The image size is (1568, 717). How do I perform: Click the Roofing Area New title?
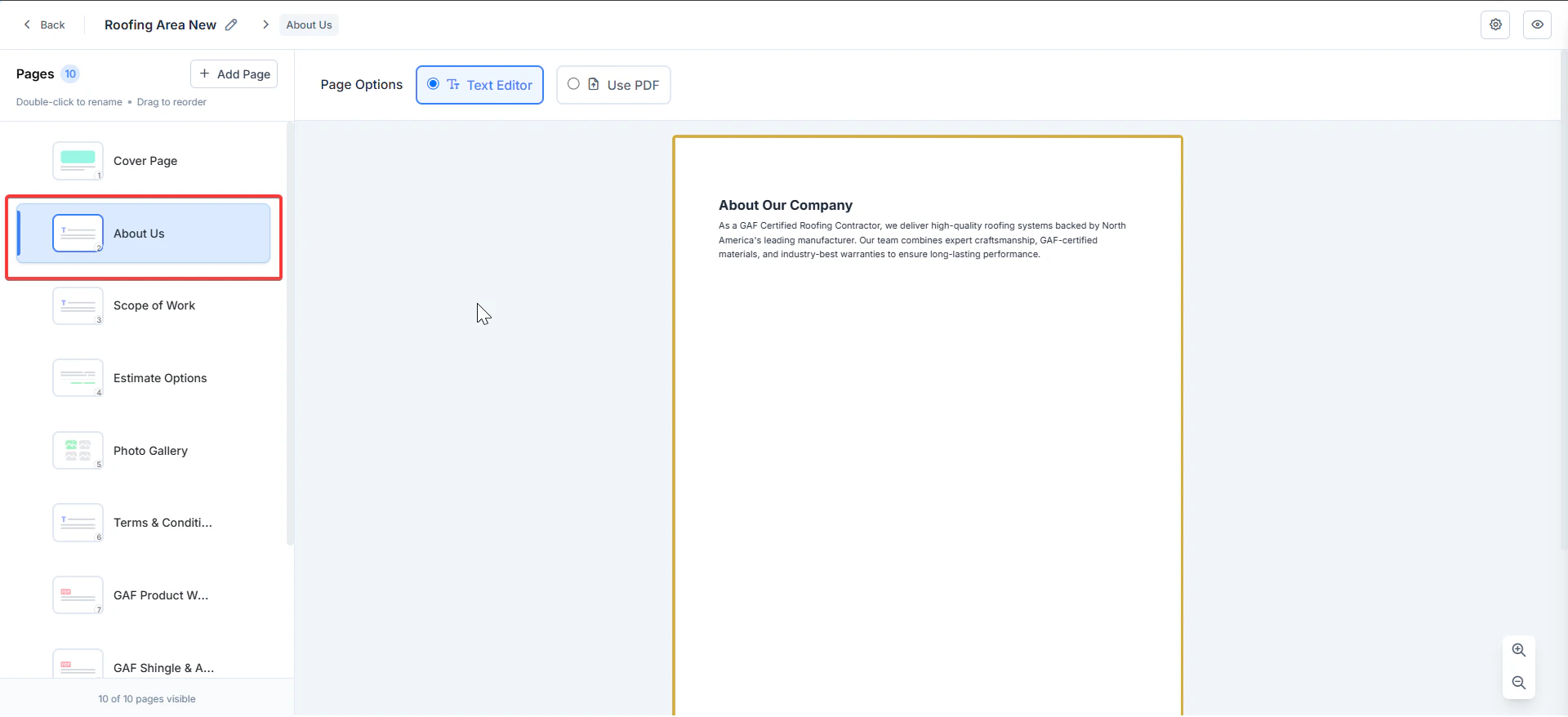(x=160, y=24)
